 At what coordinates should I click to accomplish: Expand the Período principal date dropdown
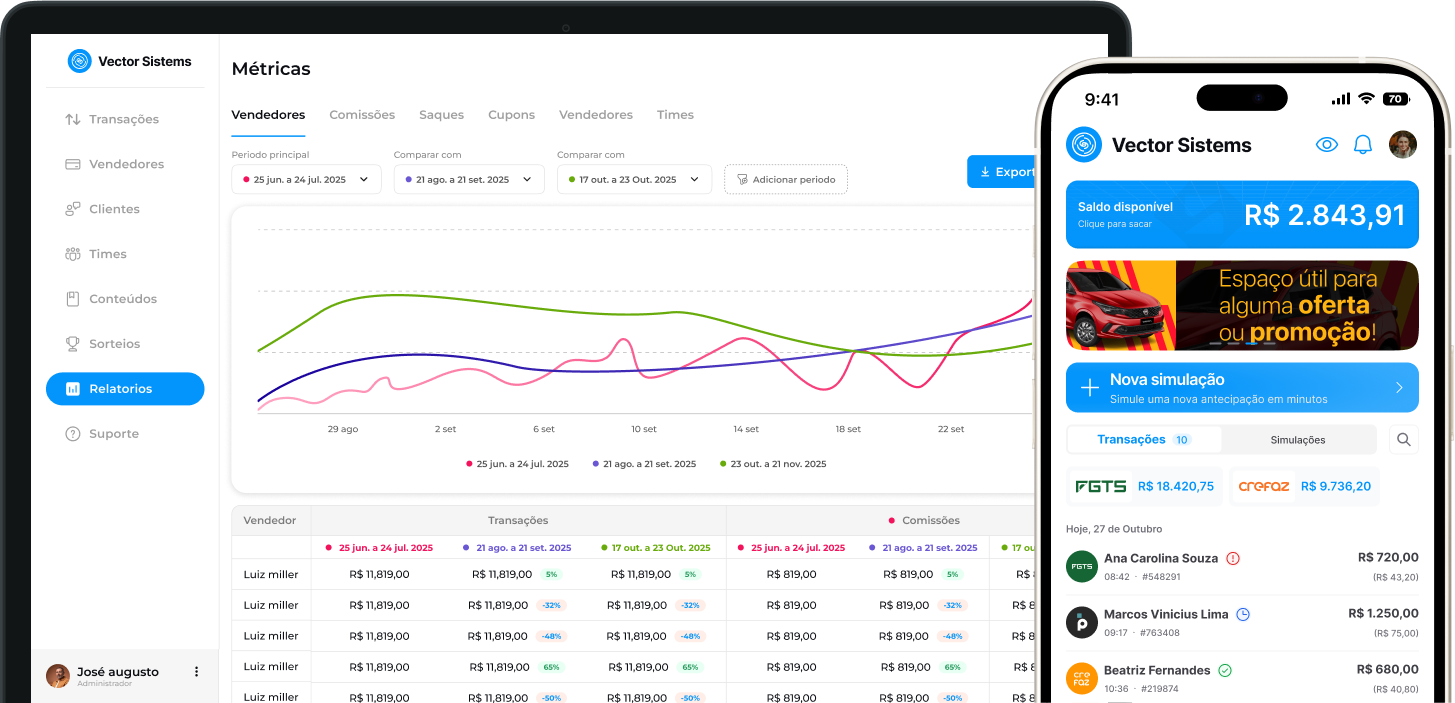(306, 179)
